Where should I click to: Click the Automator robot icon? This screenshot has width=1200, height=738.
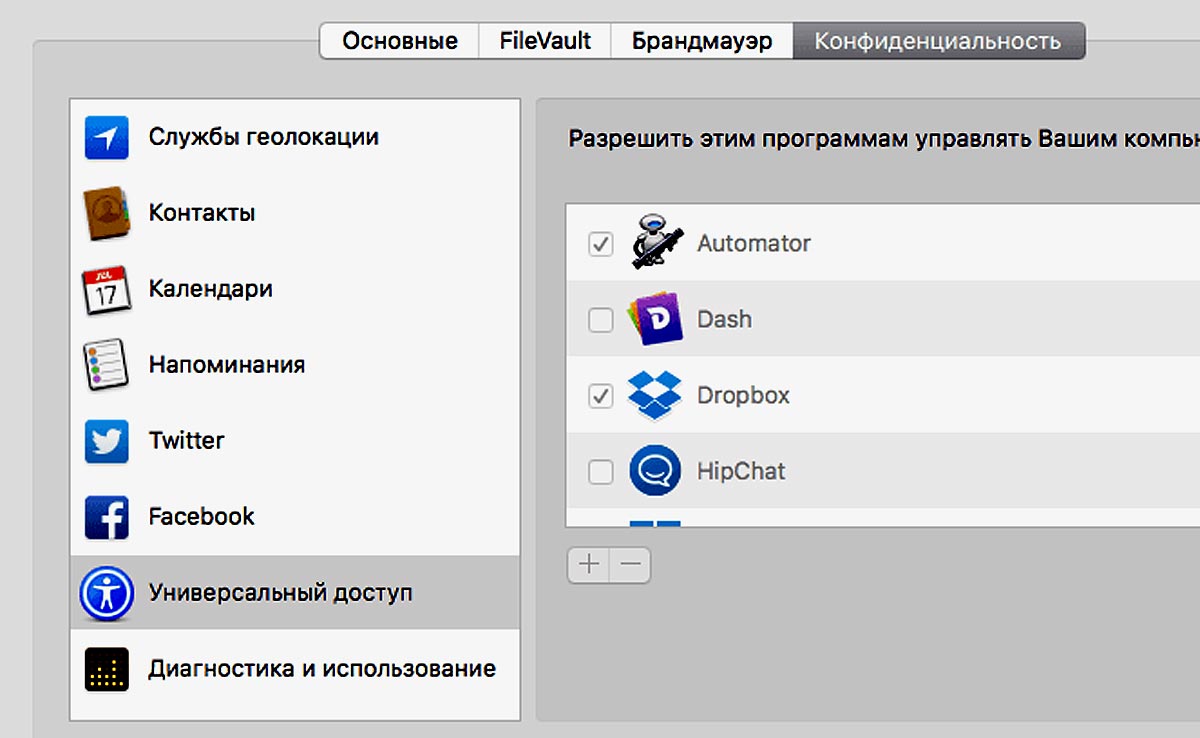pos(656,242)
